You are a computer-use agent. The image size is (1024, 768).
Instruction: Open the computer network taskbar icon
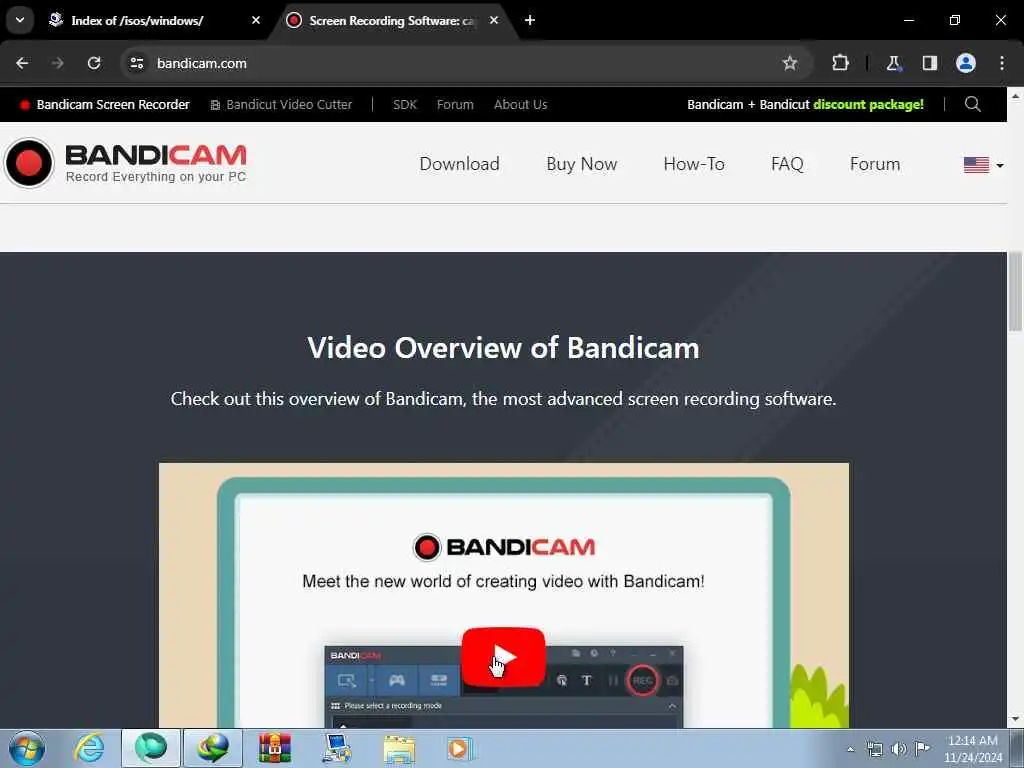click(337, 748)
